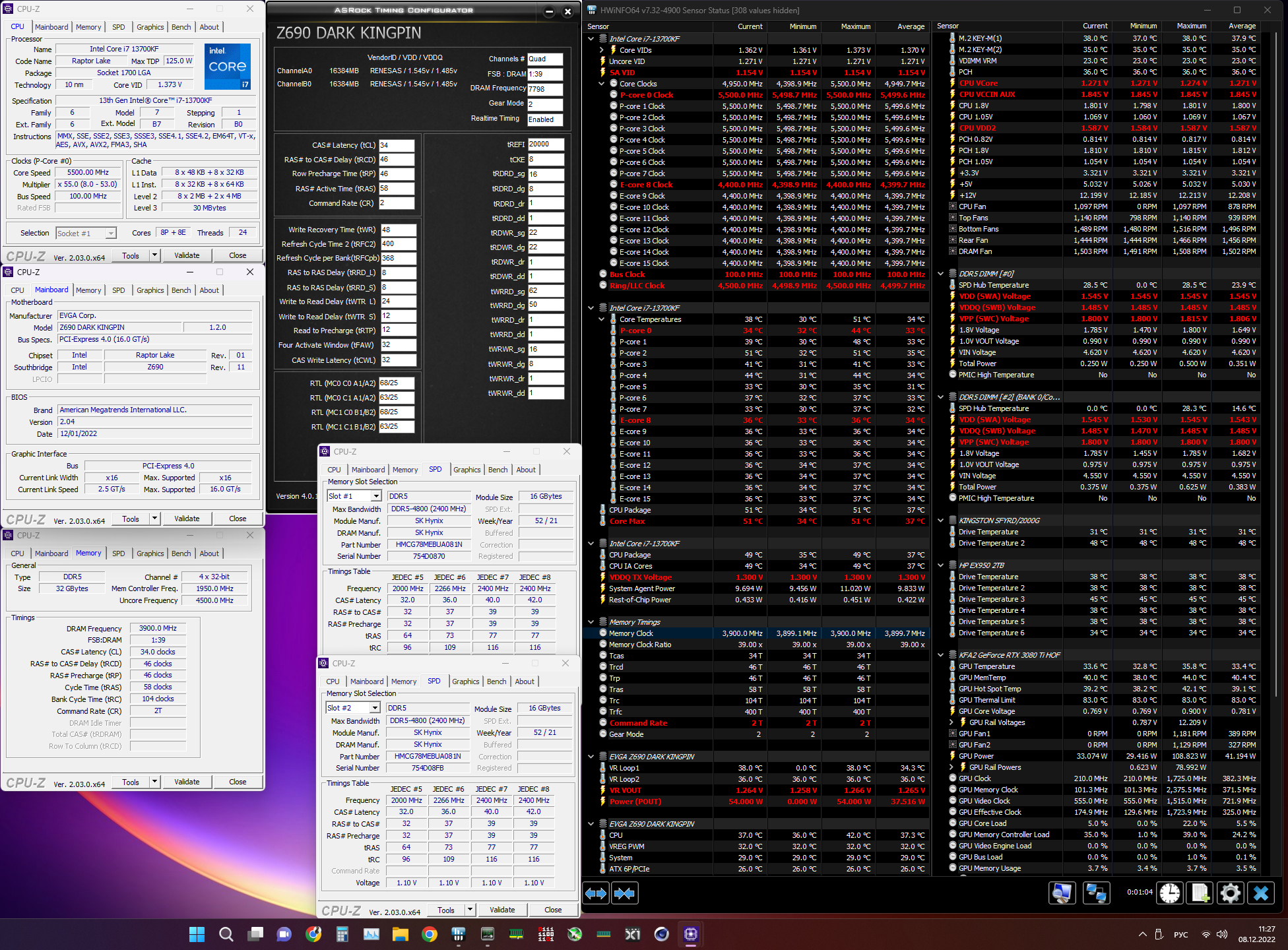Screen dimensions: 1288x950
Task: Click the tREFI value field
Action: coord(545,144)
